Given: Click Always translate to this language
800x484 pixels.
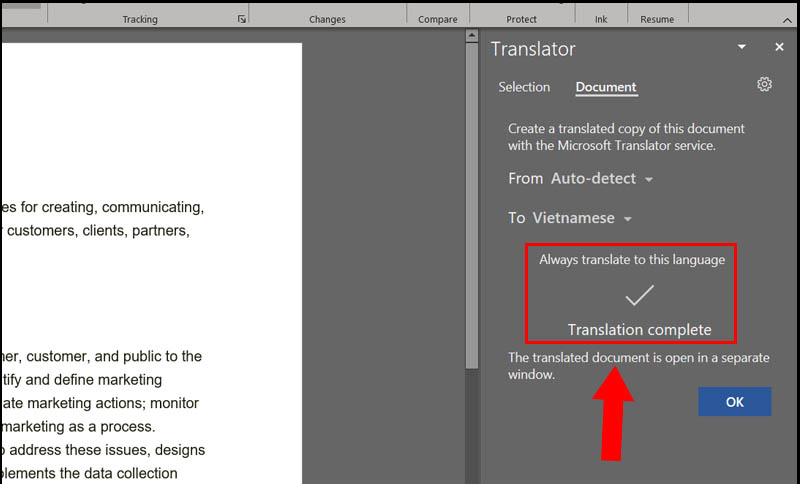Looking at the screenshot, I should pyautogui.click(x=632, y=260).
